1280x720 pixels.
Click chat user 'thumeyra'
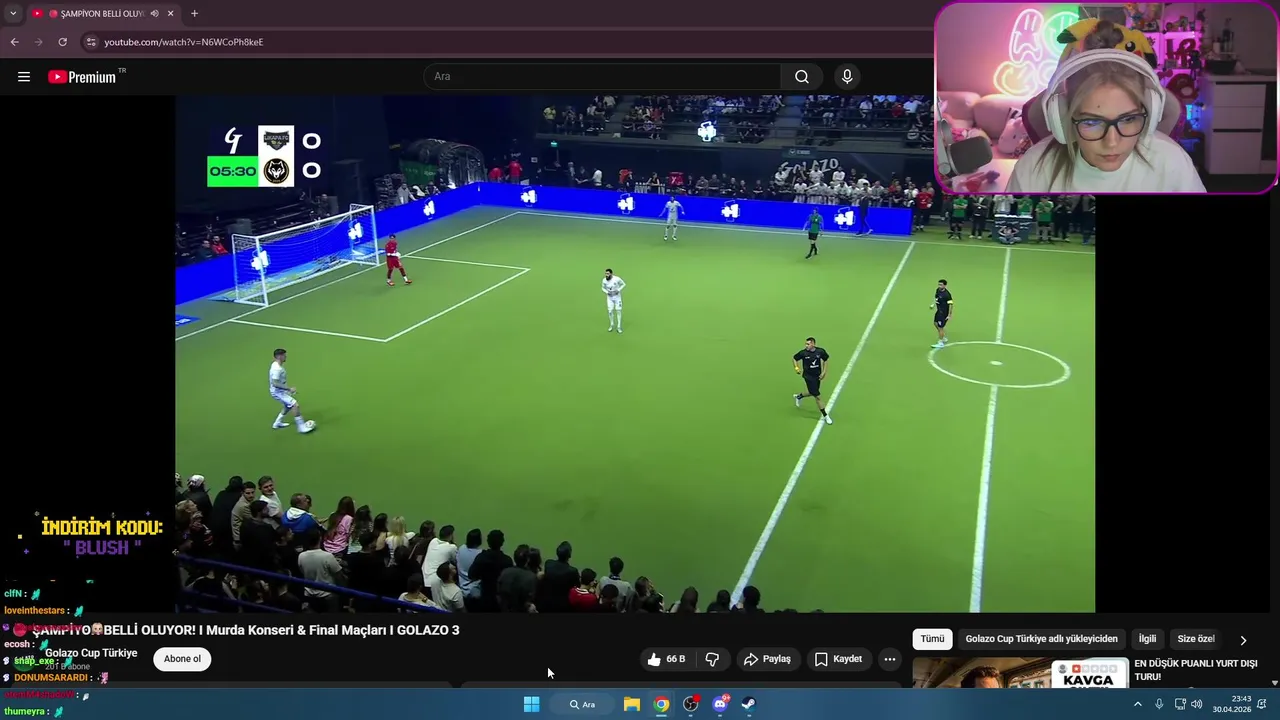24,711
